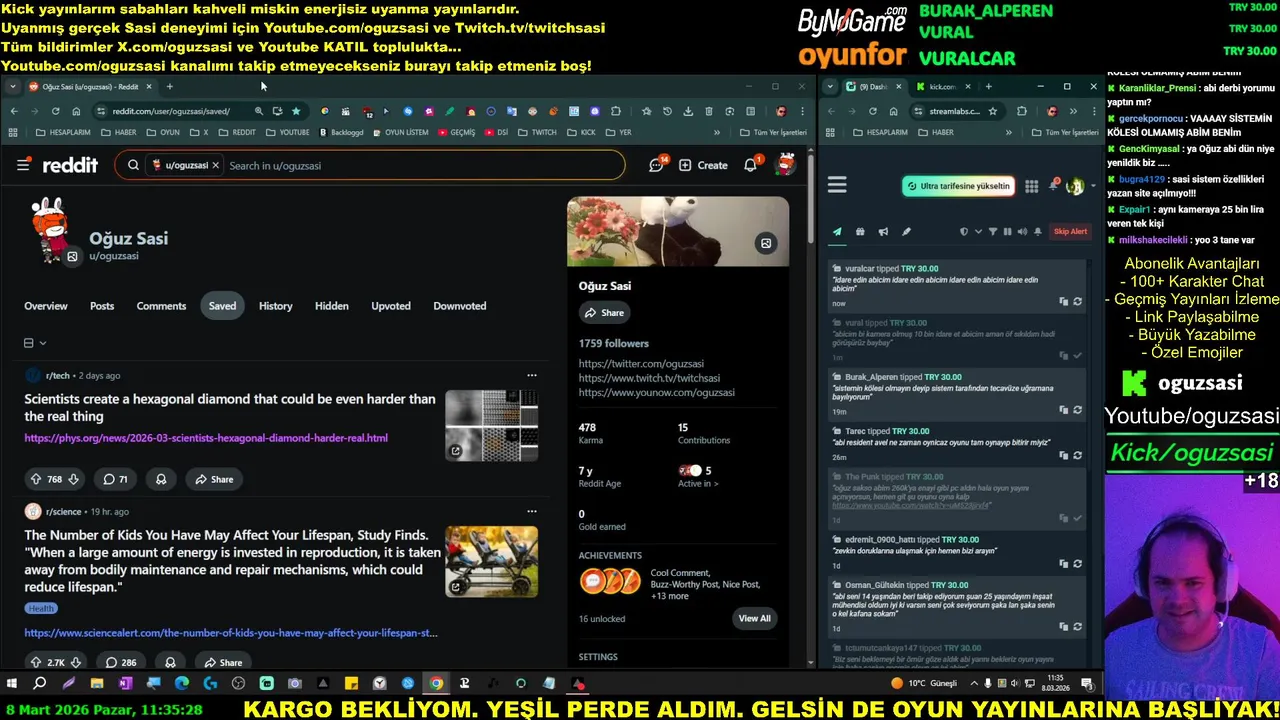Viewport: 1280px width, 720px height.
Task: Open twitter.com/oguzsasi profile link
Action: (641, 364)
